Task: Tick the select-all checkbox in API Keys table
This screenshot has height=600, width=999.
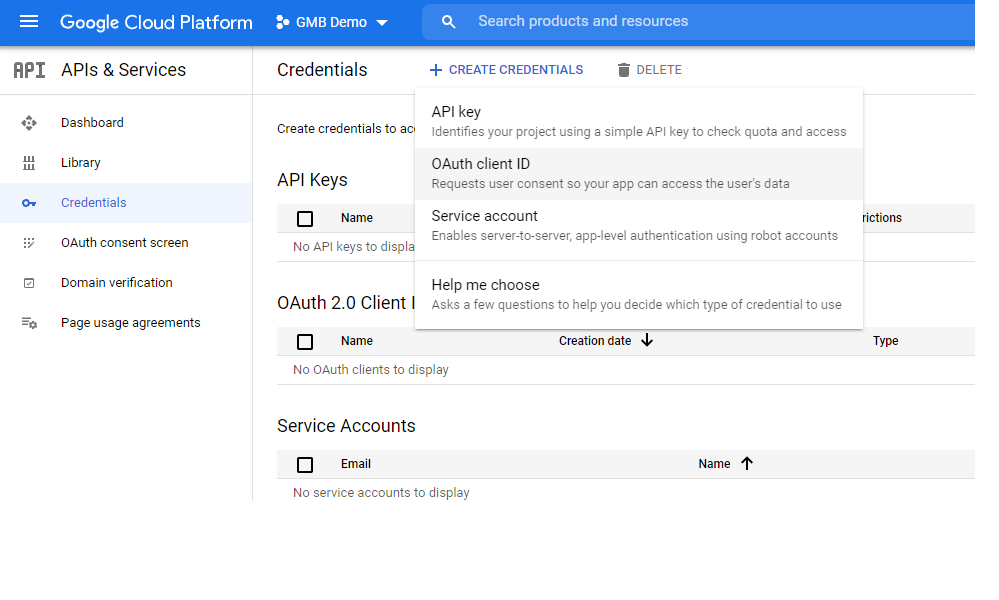Action: tap(305, 219)
